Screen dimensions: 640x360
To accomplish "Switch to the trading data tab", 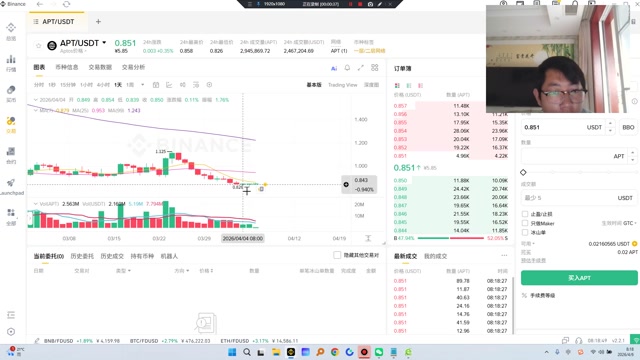I will tap(100, 67).
